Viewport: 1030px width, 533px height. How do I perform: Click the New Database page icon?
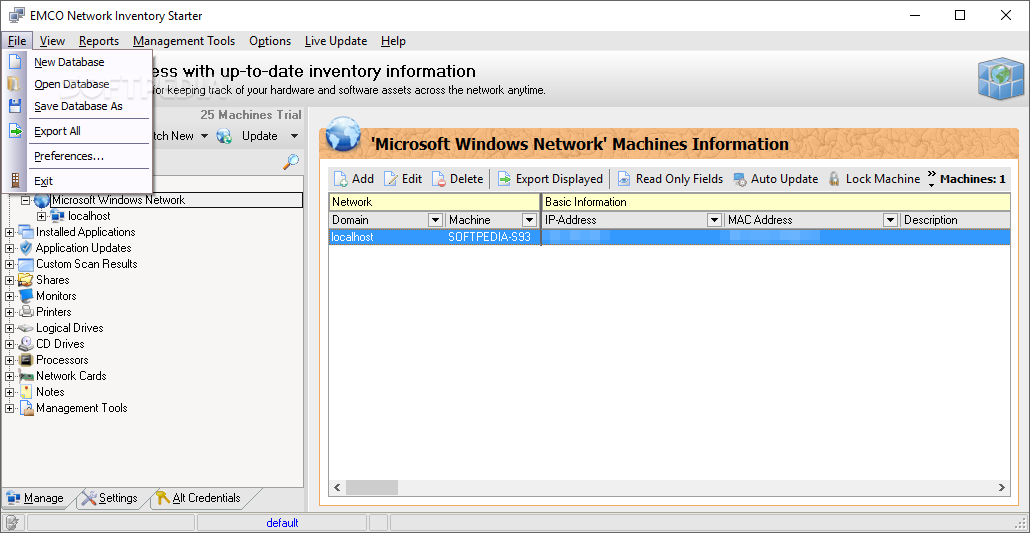pyautogui.click(x=14, y=62)
